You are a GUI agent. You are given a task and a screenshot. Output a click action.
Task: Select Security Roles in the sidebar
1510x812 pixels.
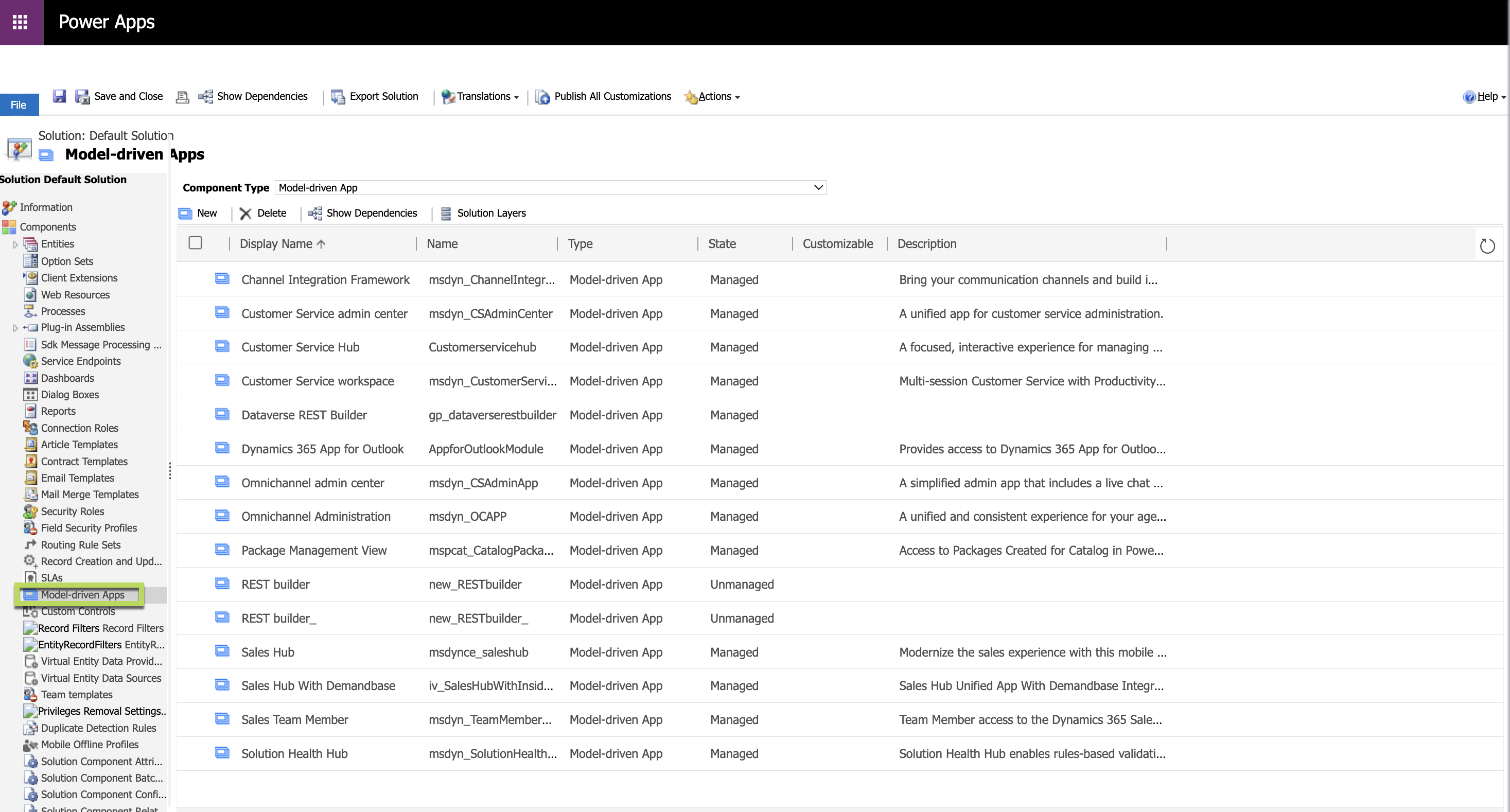coord(72,511)
